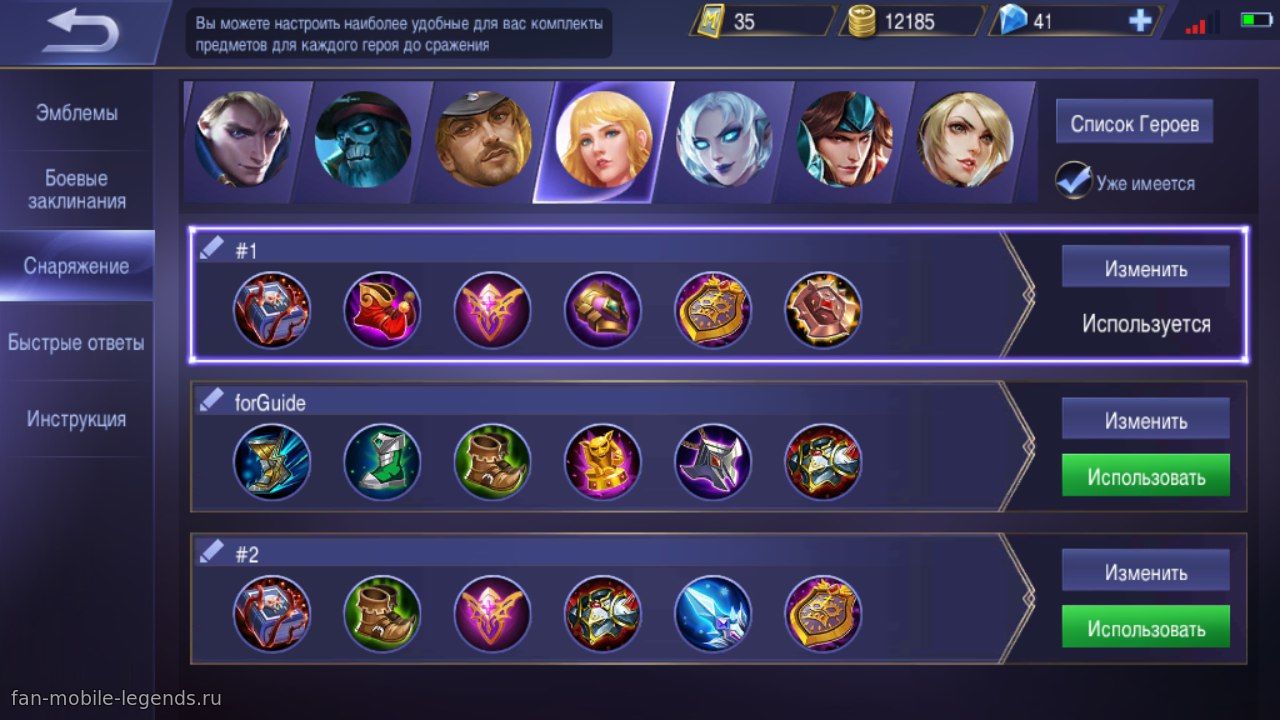Screen dimensions: 1280x720
Task: Click Изменить for build #1
Action: [x=1146, y=269]
